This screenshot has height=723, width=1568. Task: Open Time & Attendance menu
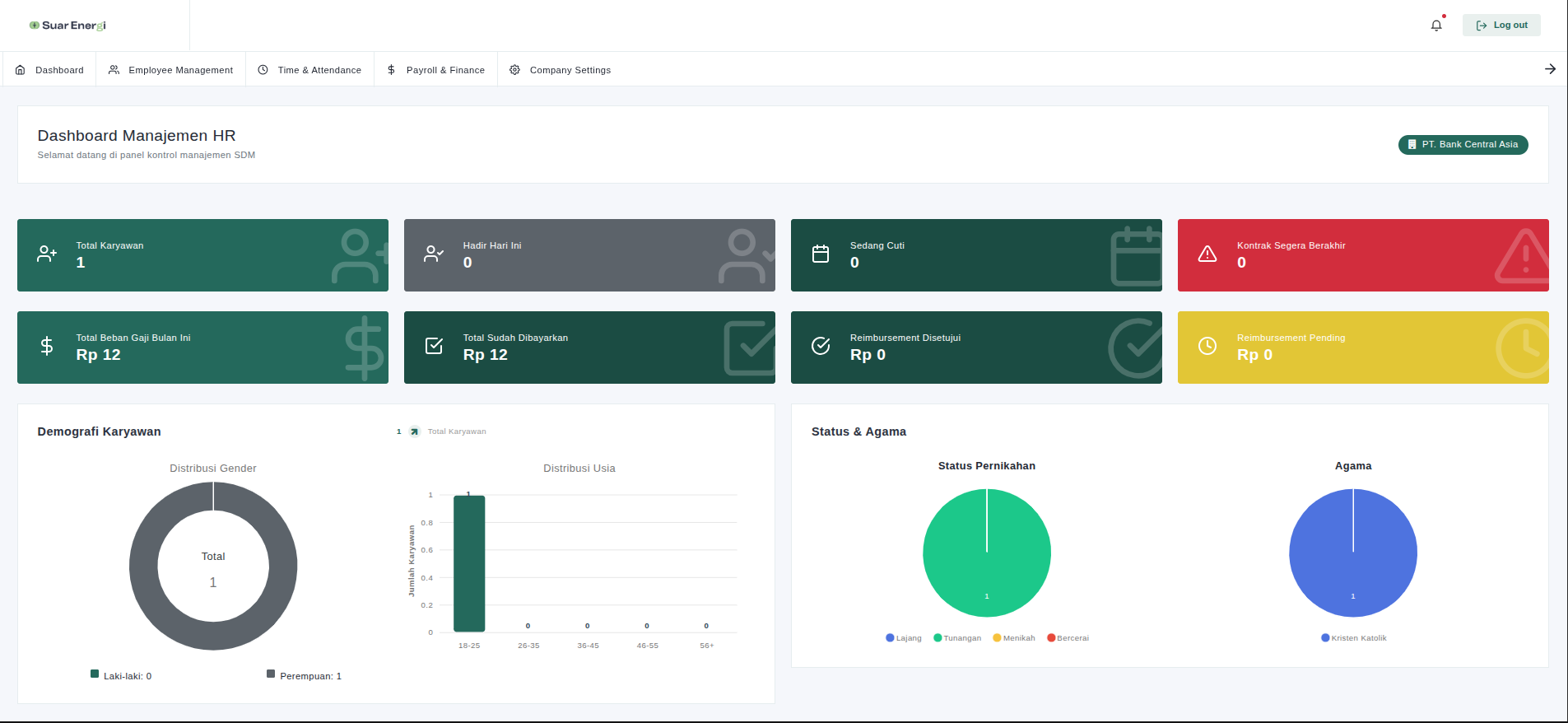click(309, 70)
